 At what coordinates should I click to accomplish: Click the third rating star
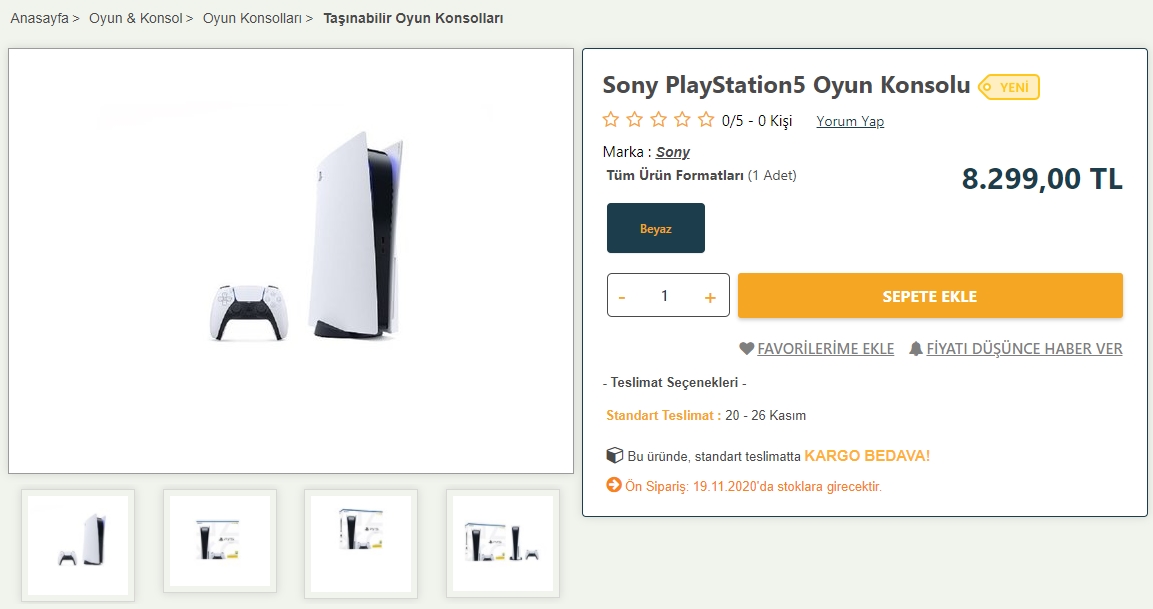[658, 120]
